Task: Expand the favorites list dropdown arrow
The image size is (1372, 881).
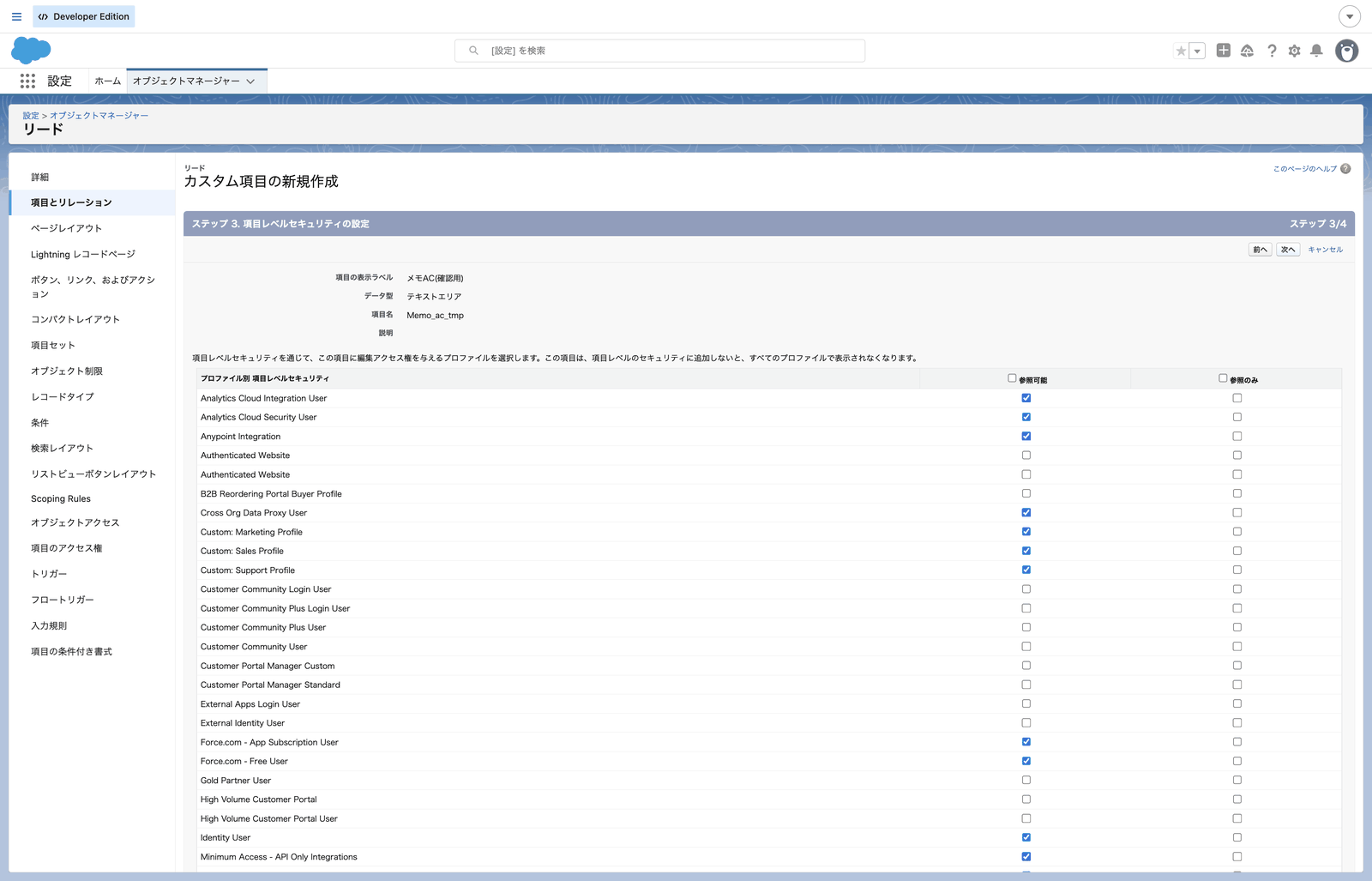Action: point(1198,51)
